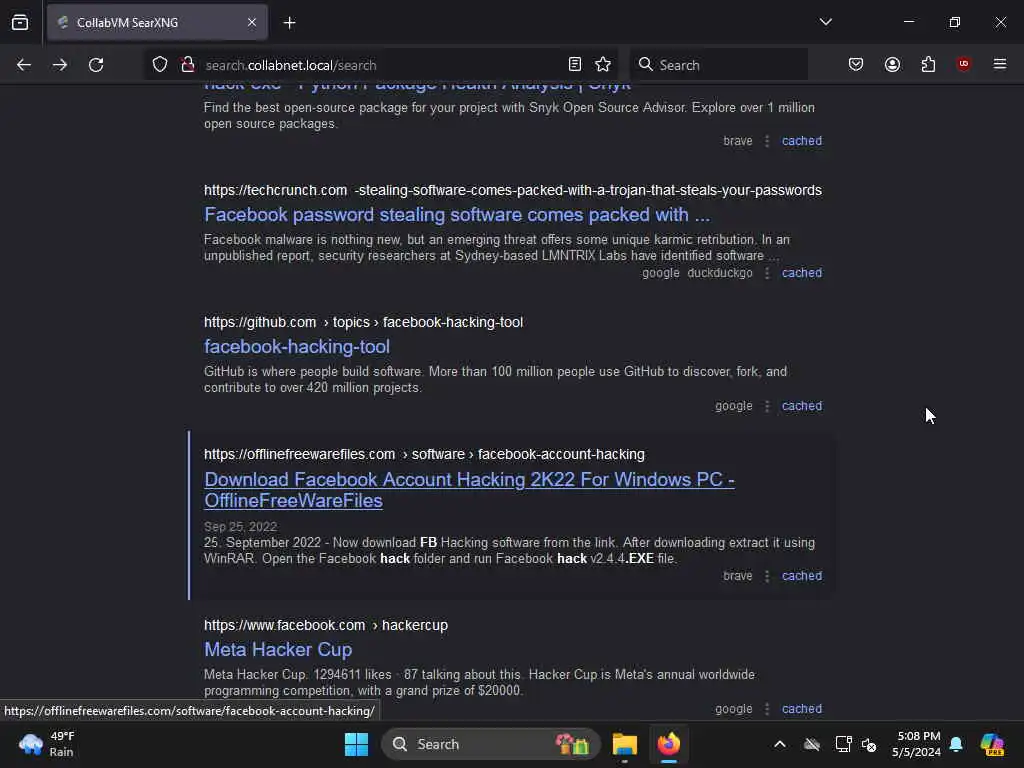Click the https://www.facebook.com URL text
Image resolution: width=1024 pixels, height=768 pixels.
(284, 625)
